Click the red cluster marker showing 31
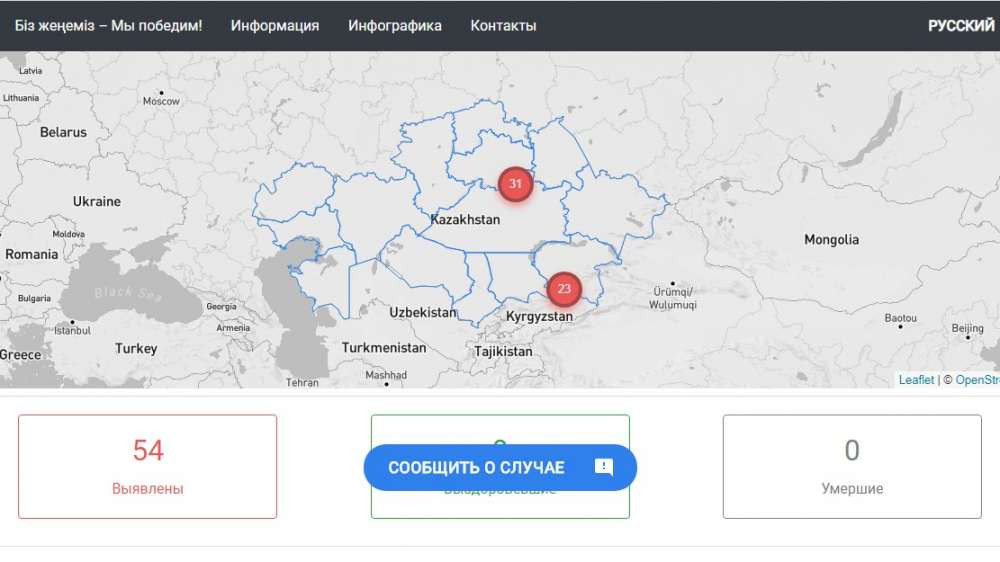Image resolution: width=1000 pixels, height=562 pixels. coord(515,184)
